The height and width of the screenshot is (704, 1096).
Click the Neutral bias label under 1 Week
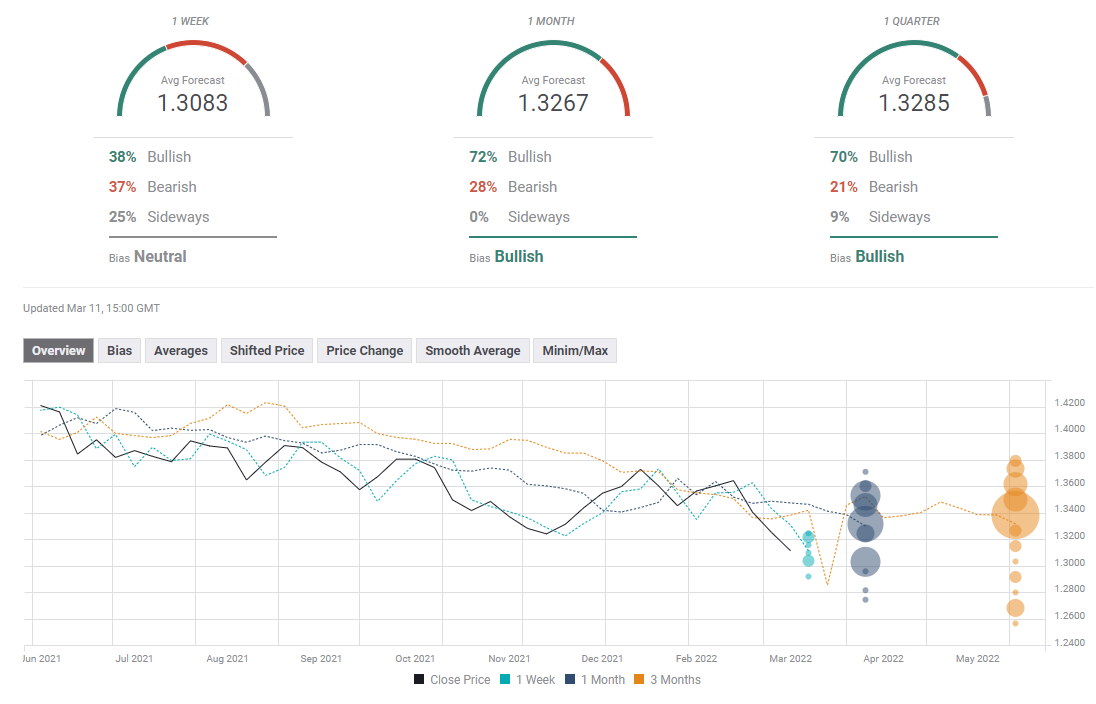(160, 257)
